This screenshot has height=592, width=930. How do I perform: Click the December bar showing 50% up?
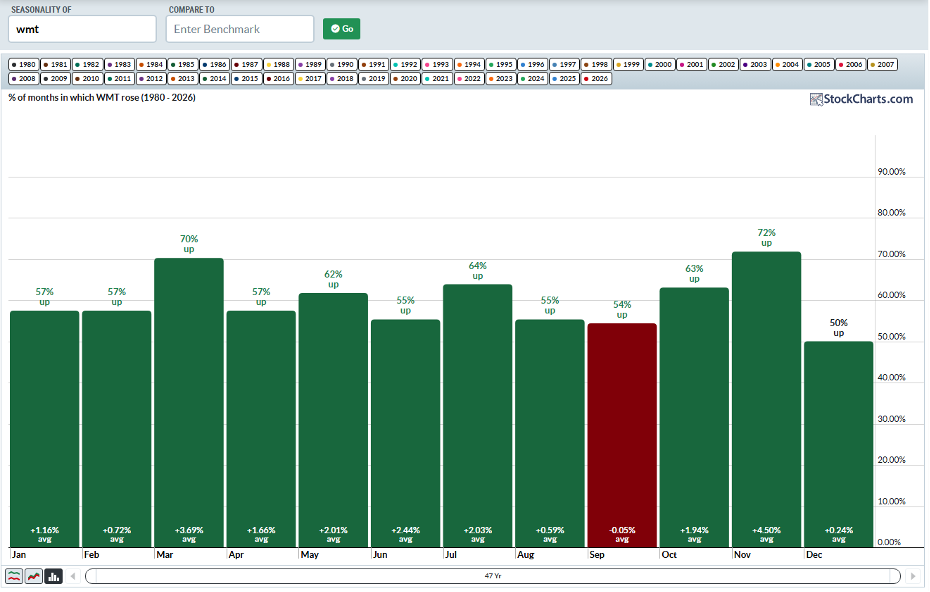pos(839,444)
